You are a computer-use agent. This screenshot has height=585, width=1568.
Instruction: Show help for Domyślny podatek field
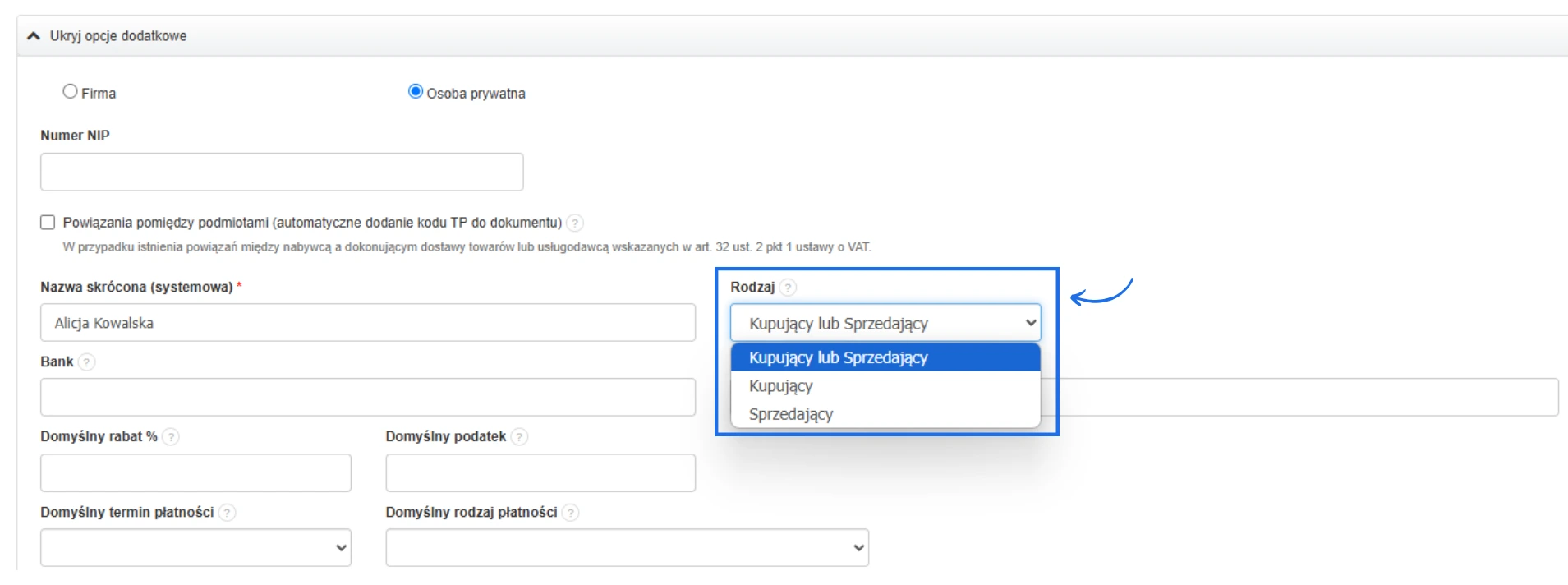click(519, 437)
